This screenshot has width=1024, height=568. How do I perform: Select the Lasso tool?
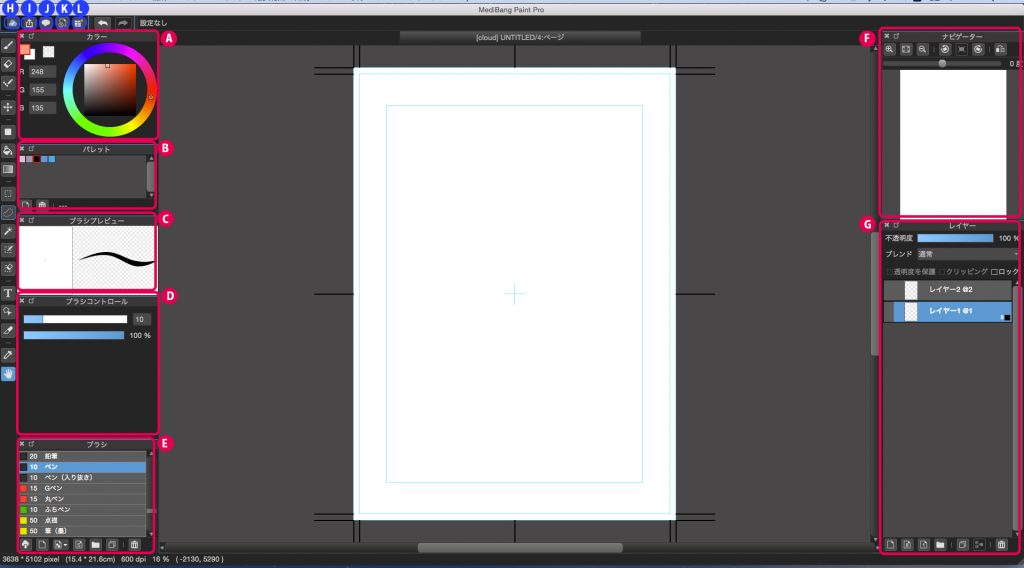8,213
